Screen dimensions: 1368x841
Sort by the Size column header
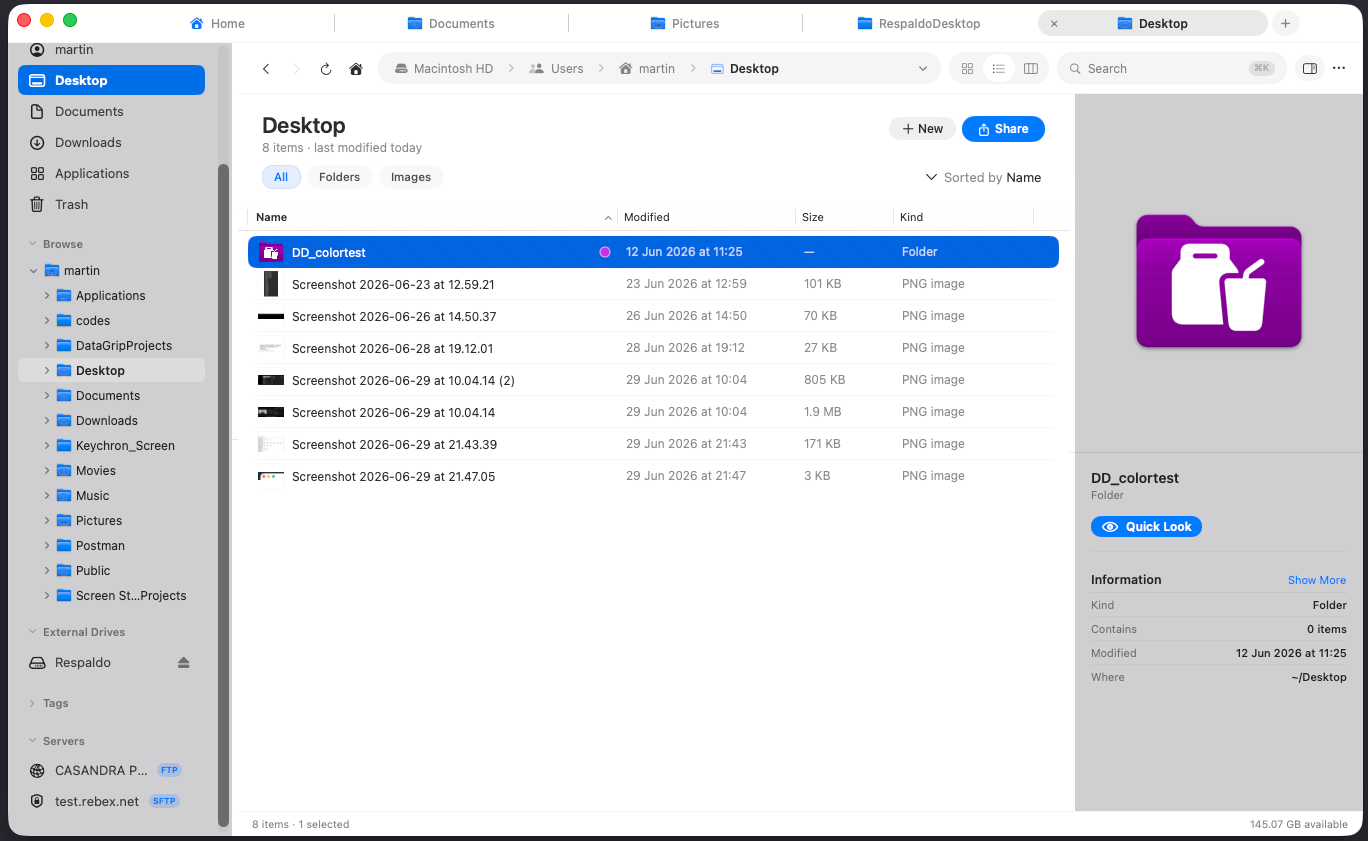click(x=844, y=217)
